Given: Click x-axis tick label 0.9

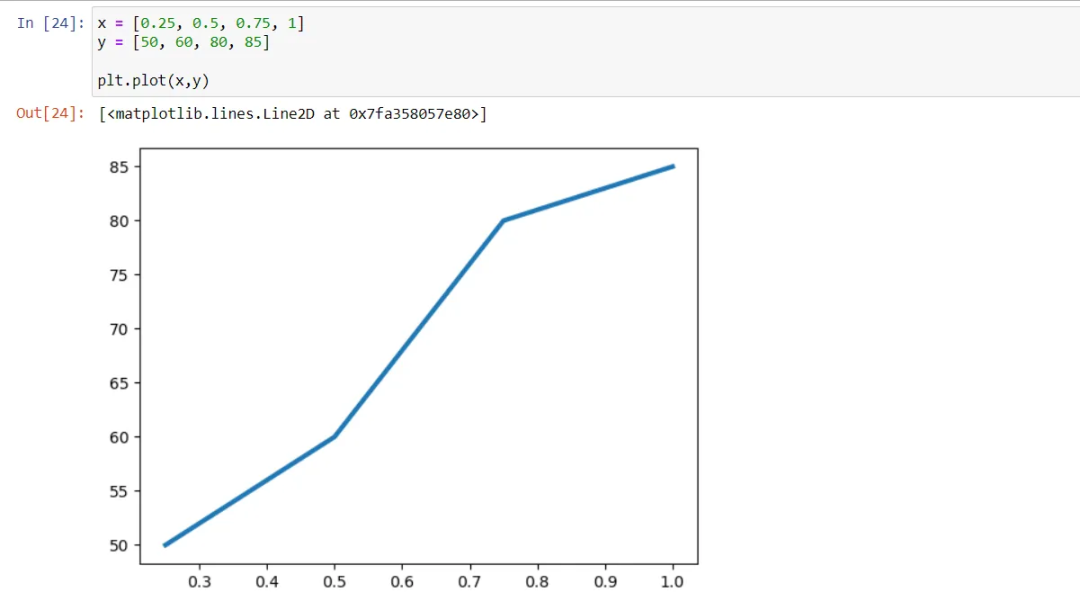Looking at the screenshot, I should click(x=605, y=582).
